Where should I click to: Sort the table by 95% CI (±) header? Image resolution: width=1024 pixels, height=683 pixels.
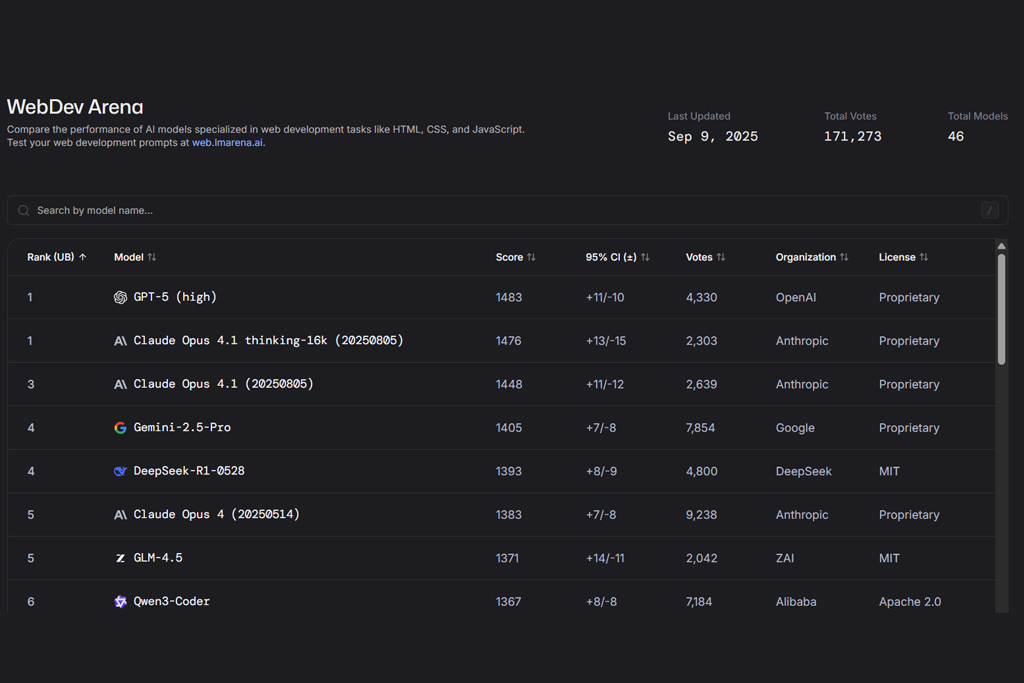(611, 257)
